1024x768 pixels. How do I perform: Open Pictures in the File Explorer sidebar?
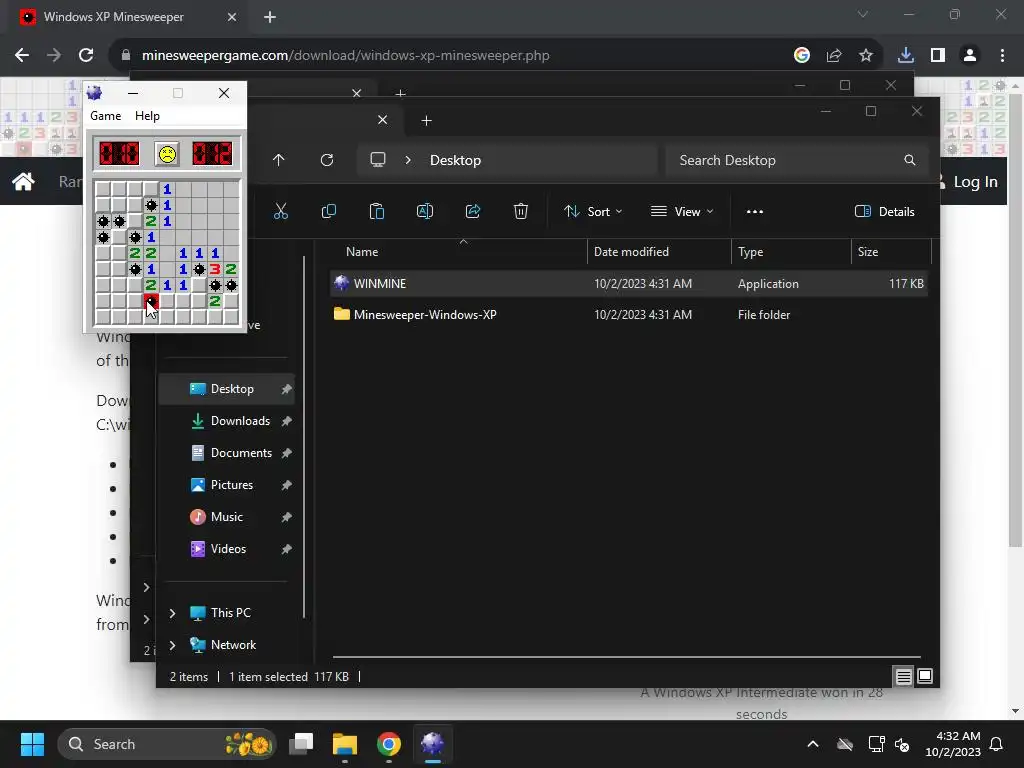[x=226, y=485]
